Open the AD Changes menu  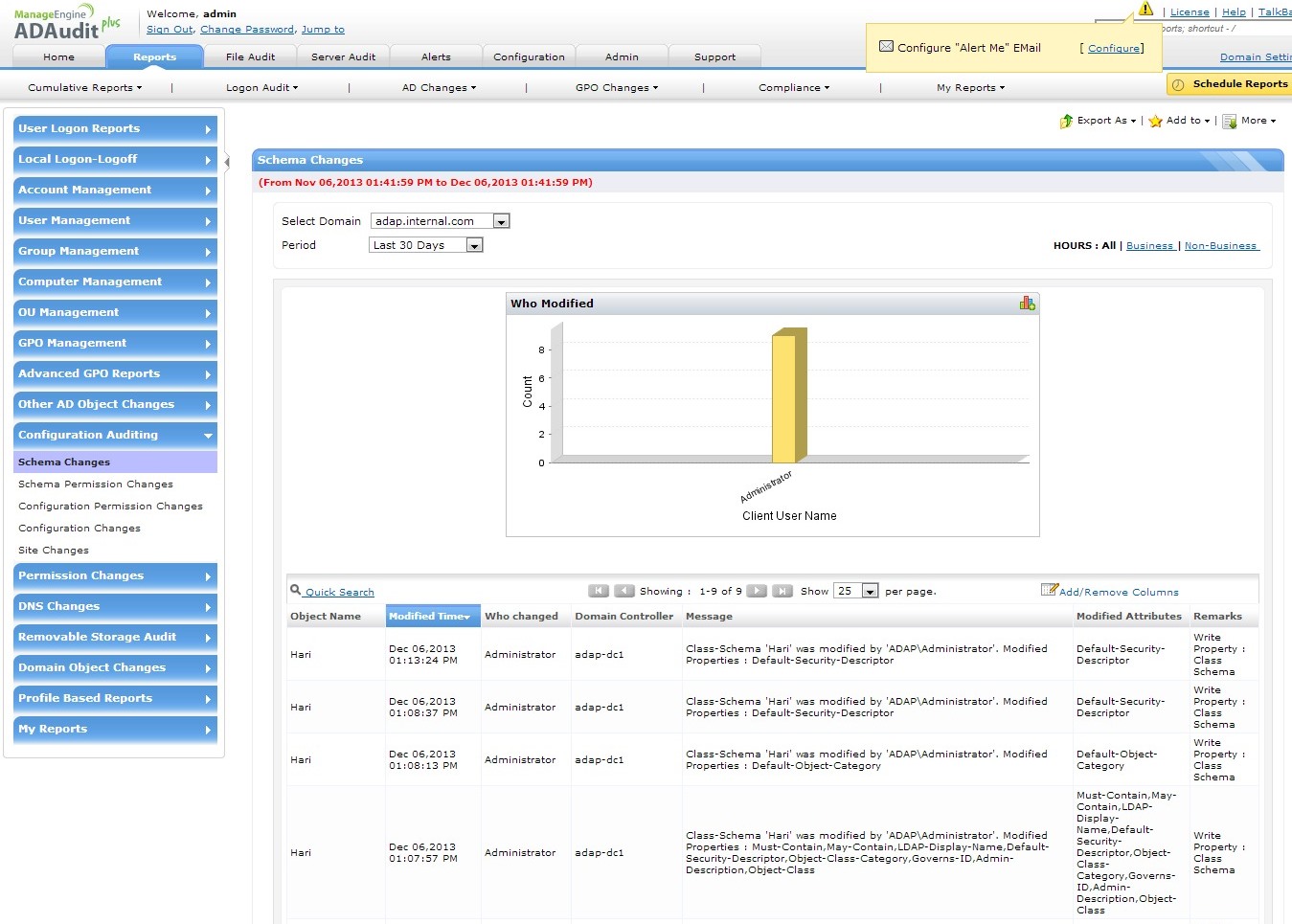click(439, 88)
